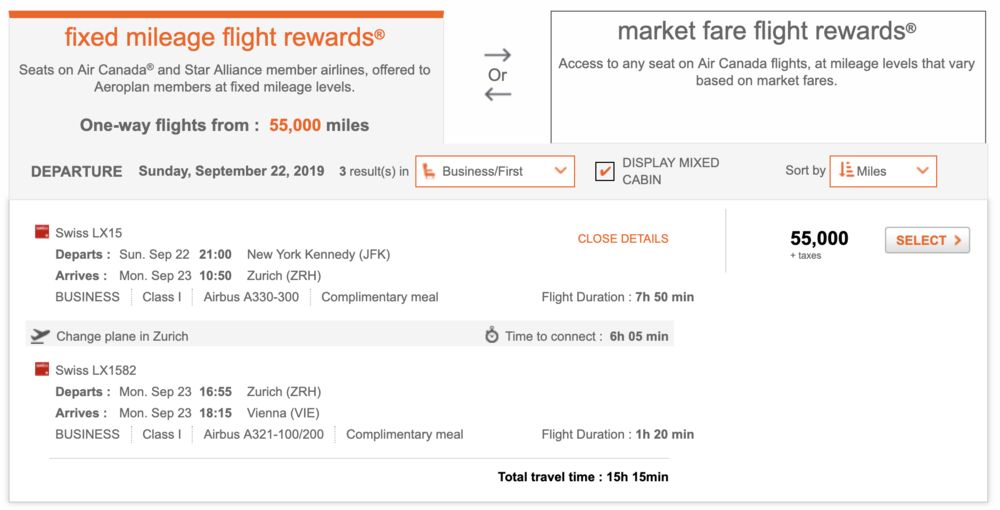This screenshot has width=1000, height=510.
Task: Uncheck the Display Mixed Cabin checkbox
Action: pyautogui.click(x=604, y=171)
